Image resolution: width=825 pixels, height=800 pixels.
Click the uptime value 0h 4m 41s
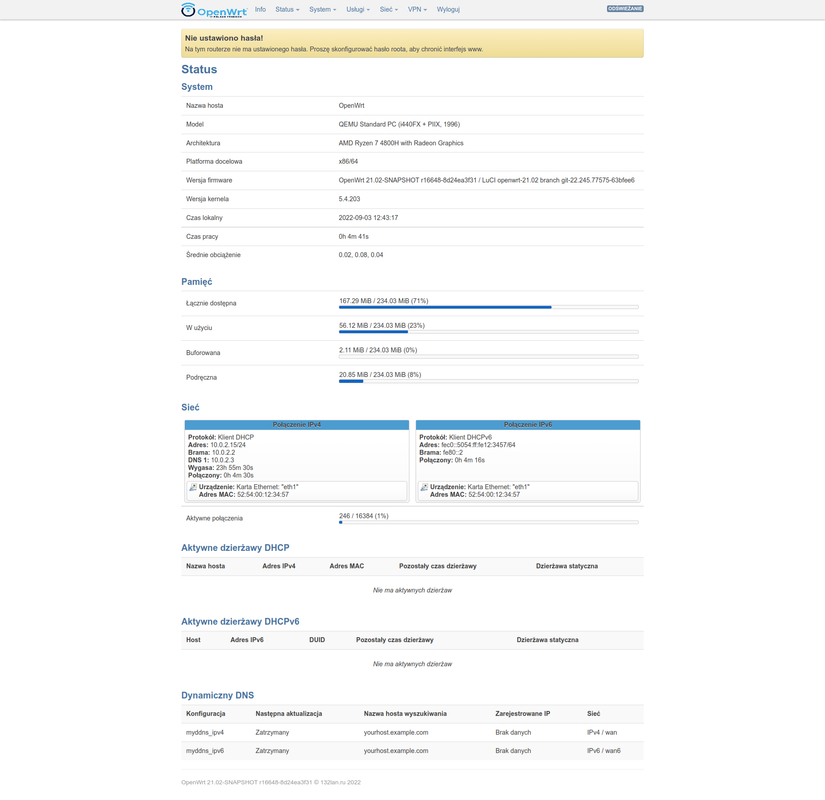354,236
